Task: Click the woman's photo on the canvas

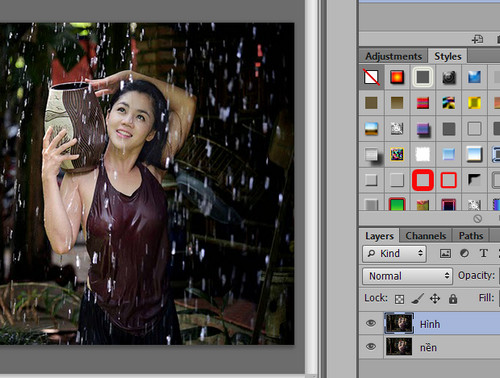Action: pyautogui.click(x=147, y=184)
